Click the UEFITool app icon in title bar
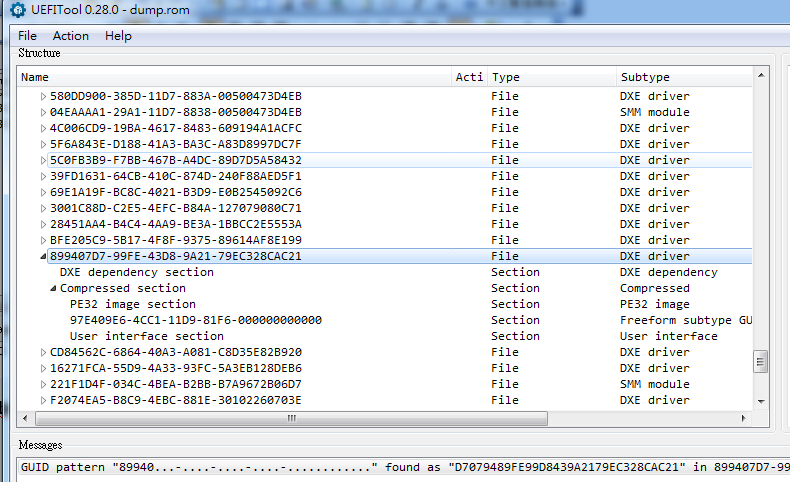Screen dimensions: 790x482 pyautogui.click(x=18, y=9)
